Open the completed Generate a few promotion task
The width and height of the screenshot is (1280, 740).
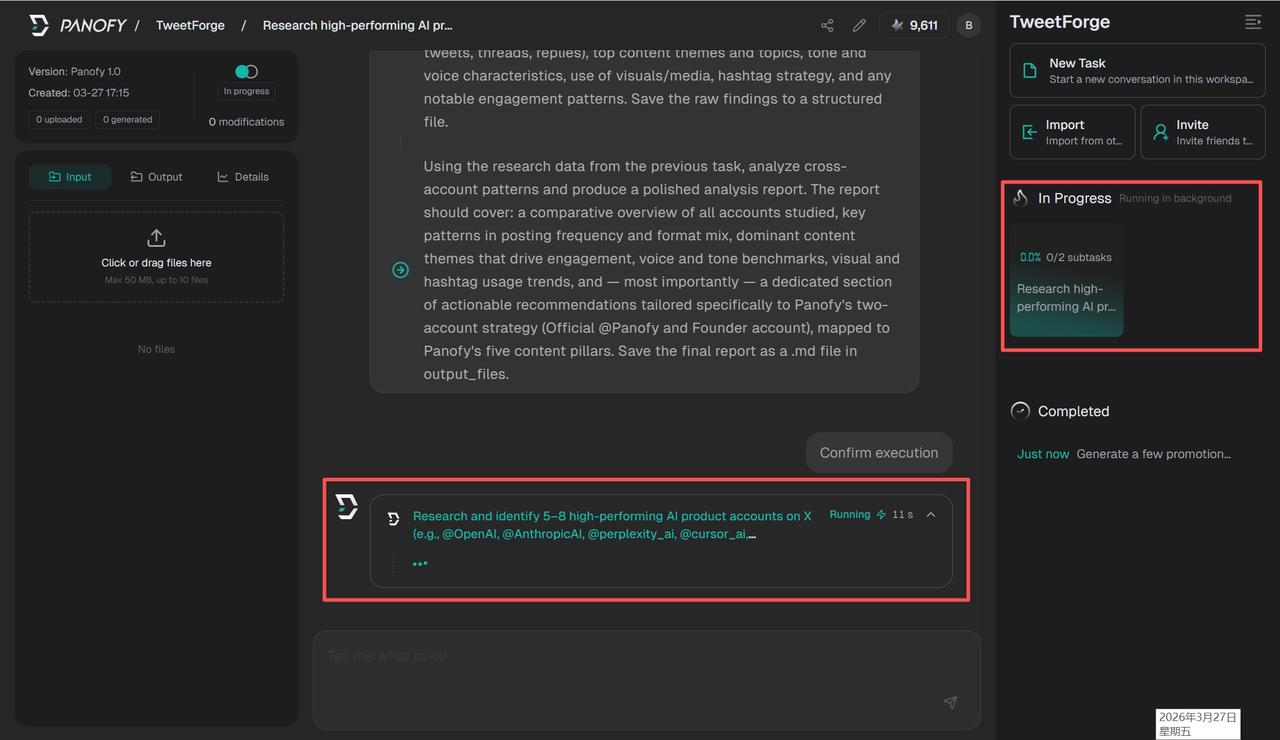(x=1152, y=454)
